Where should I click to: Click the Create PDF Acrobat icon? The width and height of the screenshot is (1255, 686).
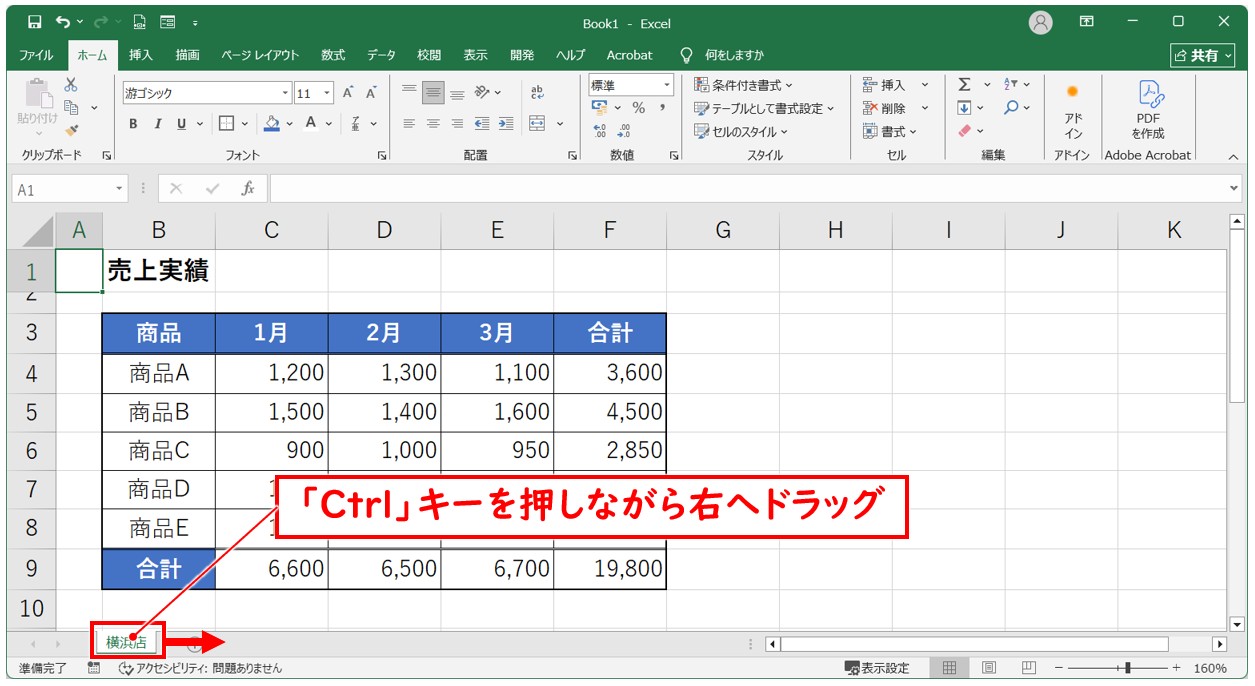pyautogui.click(x=1147, y=108)
